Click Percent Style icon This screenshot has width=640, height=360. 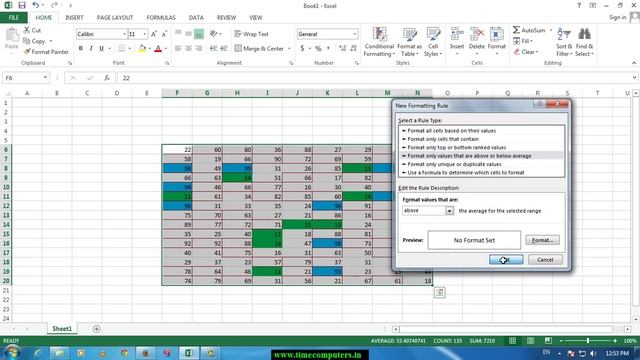pyautogui.click(x=318, y=49)
